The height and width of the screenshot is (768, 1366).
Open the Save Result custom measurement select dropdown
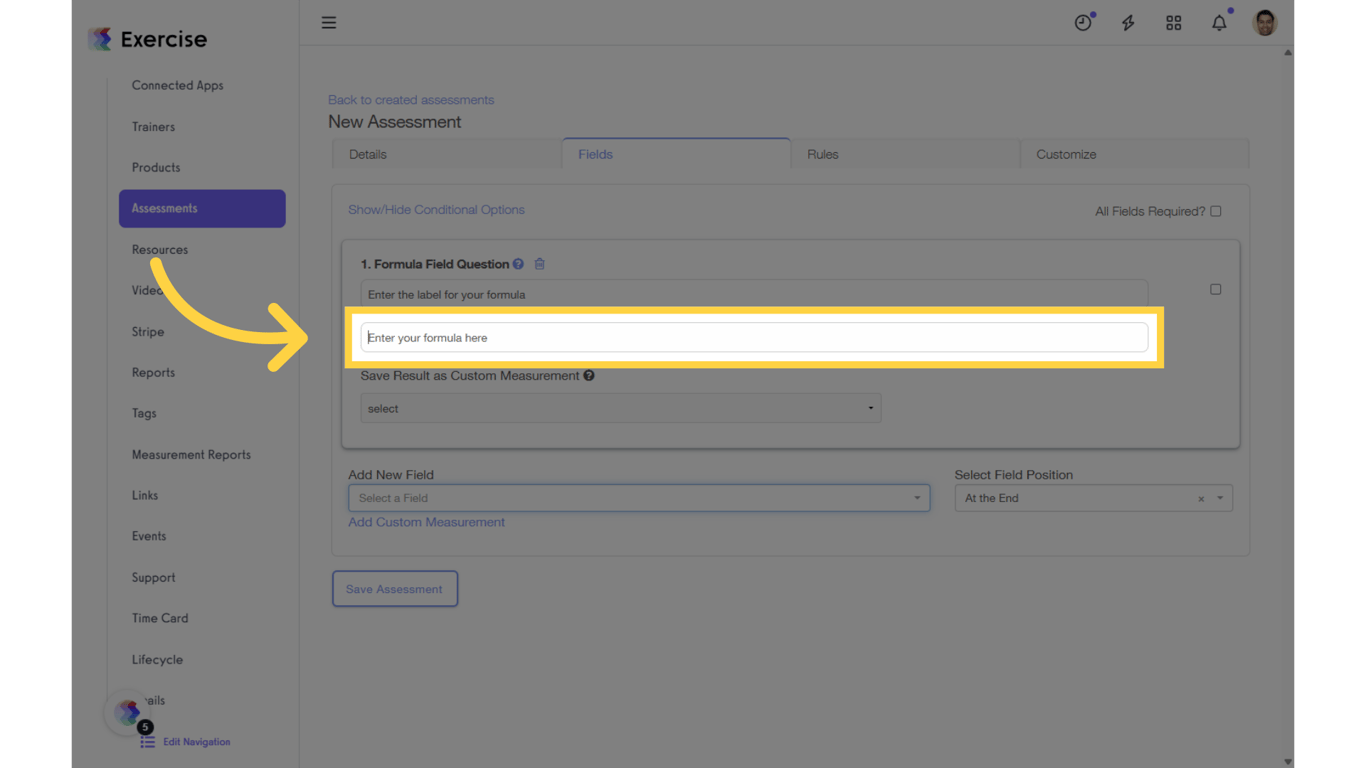coord(620,408)
